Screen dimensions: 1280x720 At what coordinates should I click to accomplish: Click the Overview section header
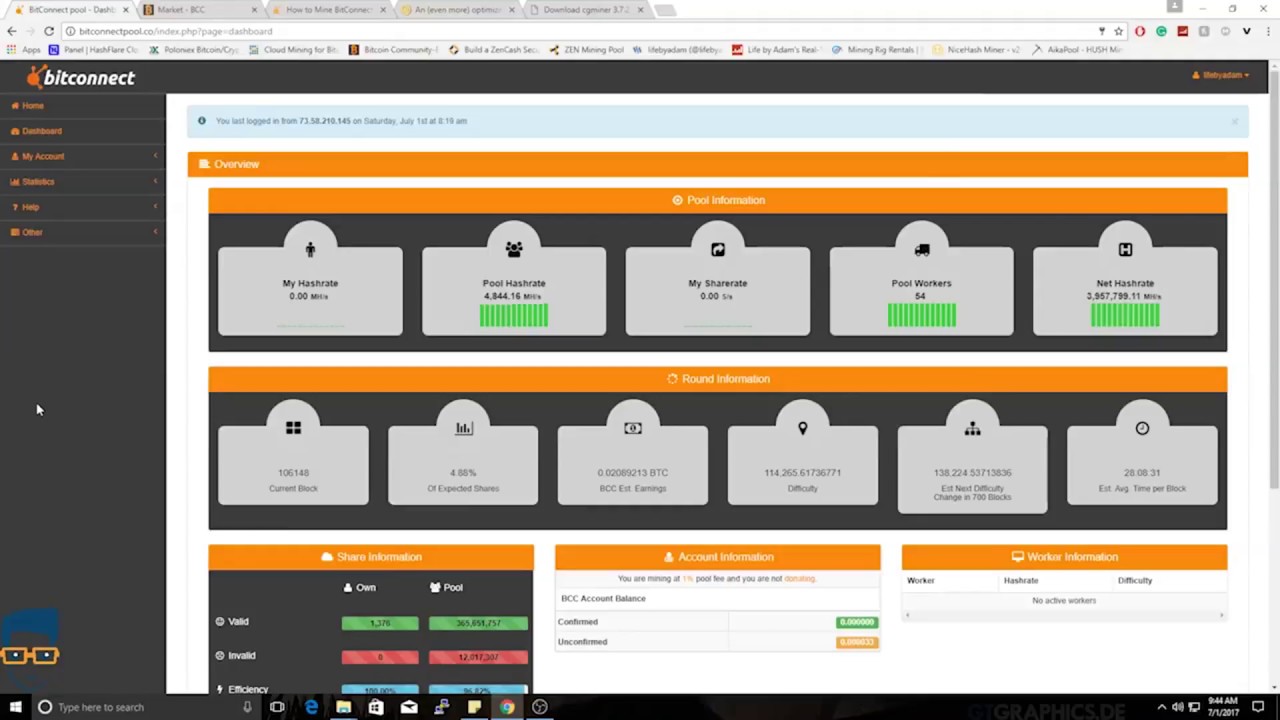coord(717,164)
